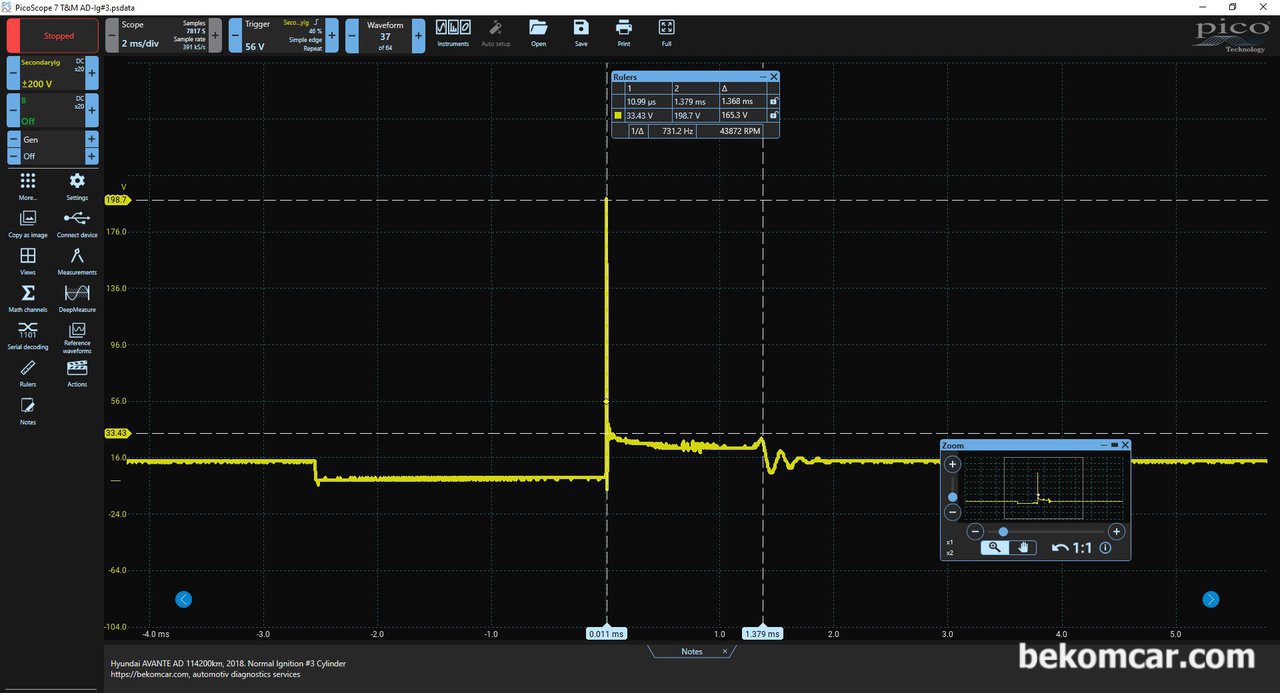Image resolution: width=1280 pixels, height=693 pixels.
Task: Click the 33.43 V lower ruler handle
Action: tap(116, 433)
